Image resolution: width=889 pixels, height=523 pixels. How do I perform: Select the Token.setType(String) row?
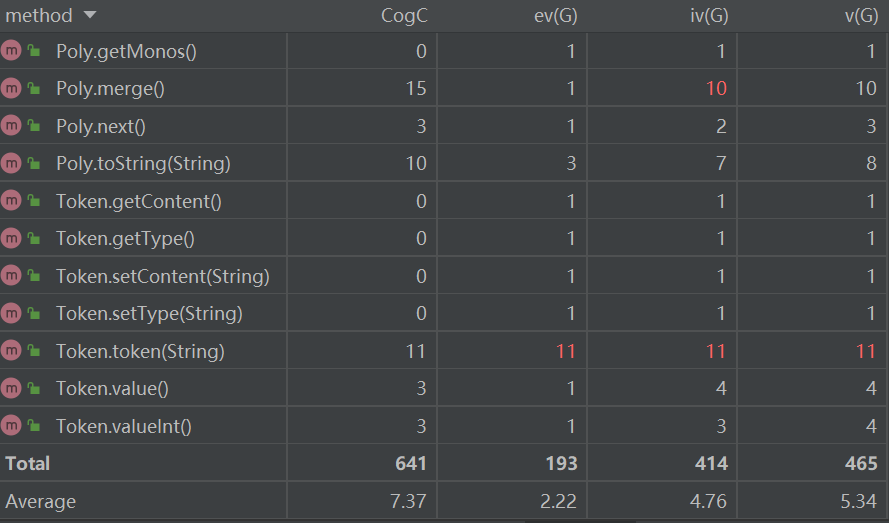click(149, 313)
